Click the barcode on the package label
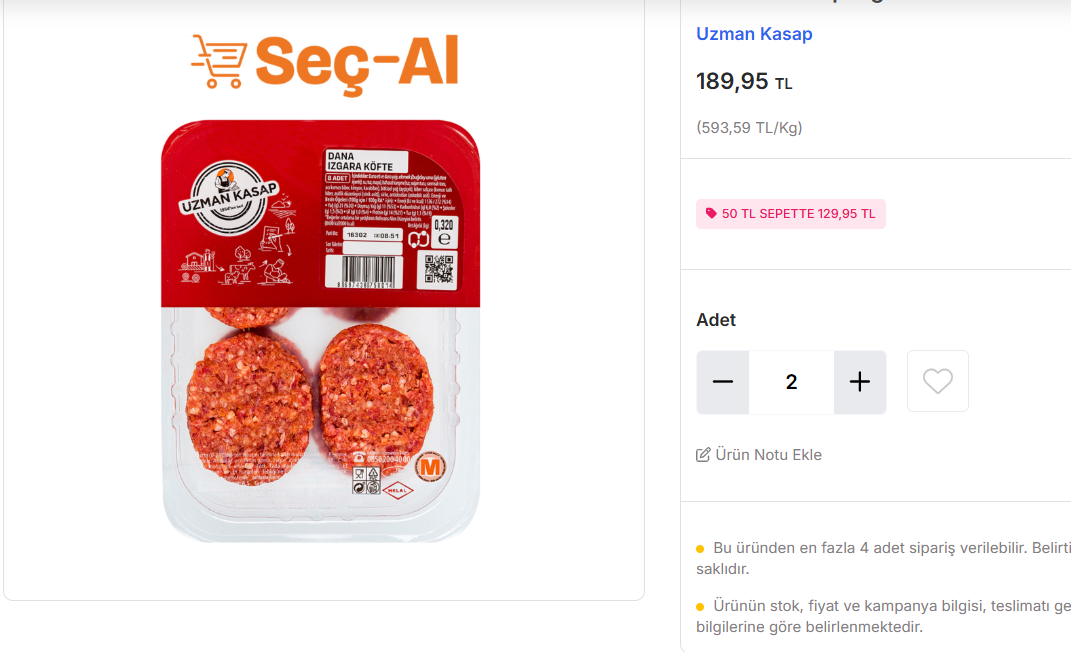 coord(365,270)
